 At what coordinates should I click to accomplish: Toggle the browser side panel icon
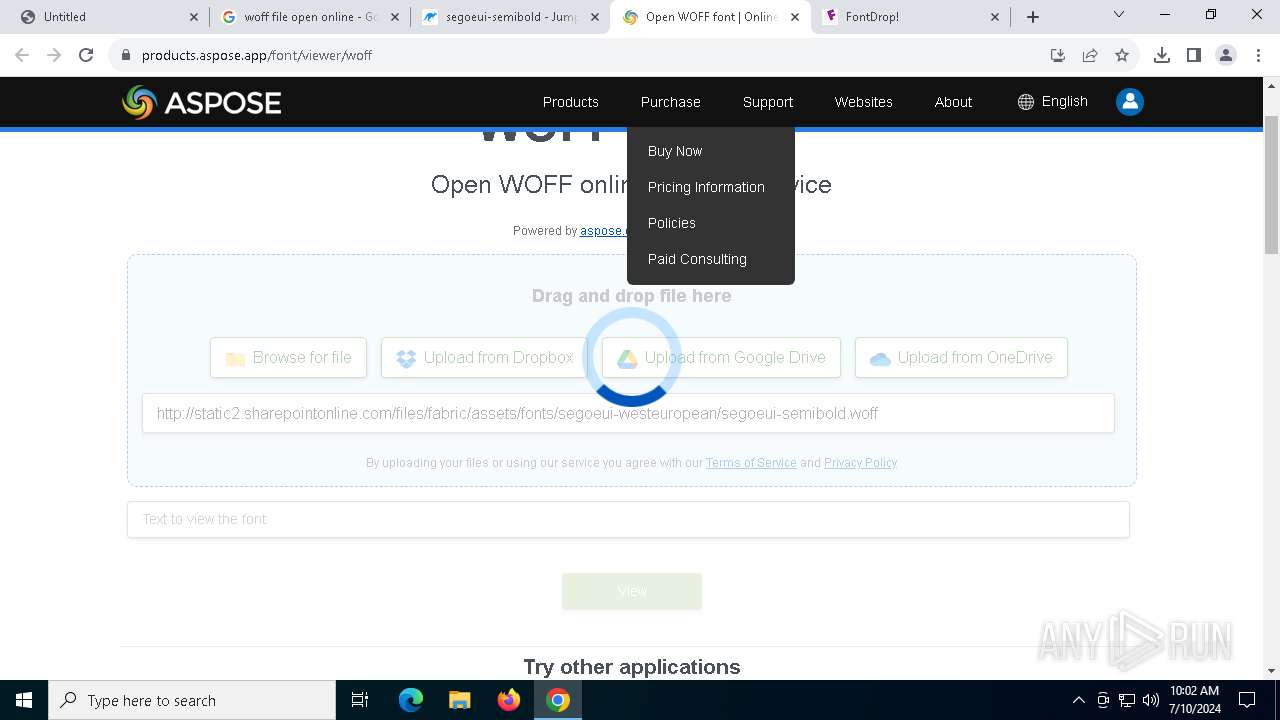[1194, 55]
